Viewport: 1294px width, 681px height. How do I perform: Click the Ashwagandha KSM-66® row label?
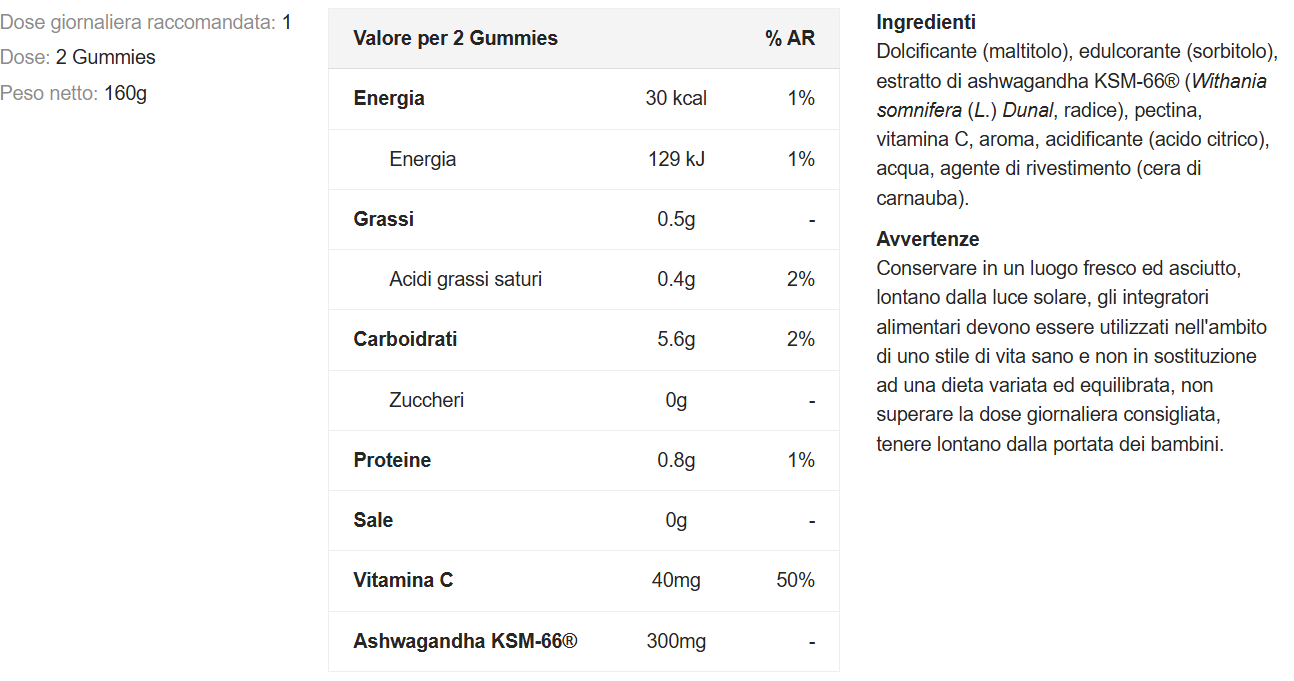465,641
